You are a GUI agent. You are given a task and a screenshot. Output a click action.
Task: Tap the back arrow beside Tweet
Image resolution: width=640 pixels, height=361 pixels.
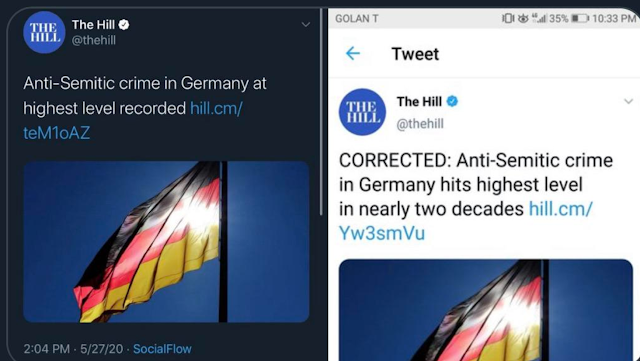353,53
